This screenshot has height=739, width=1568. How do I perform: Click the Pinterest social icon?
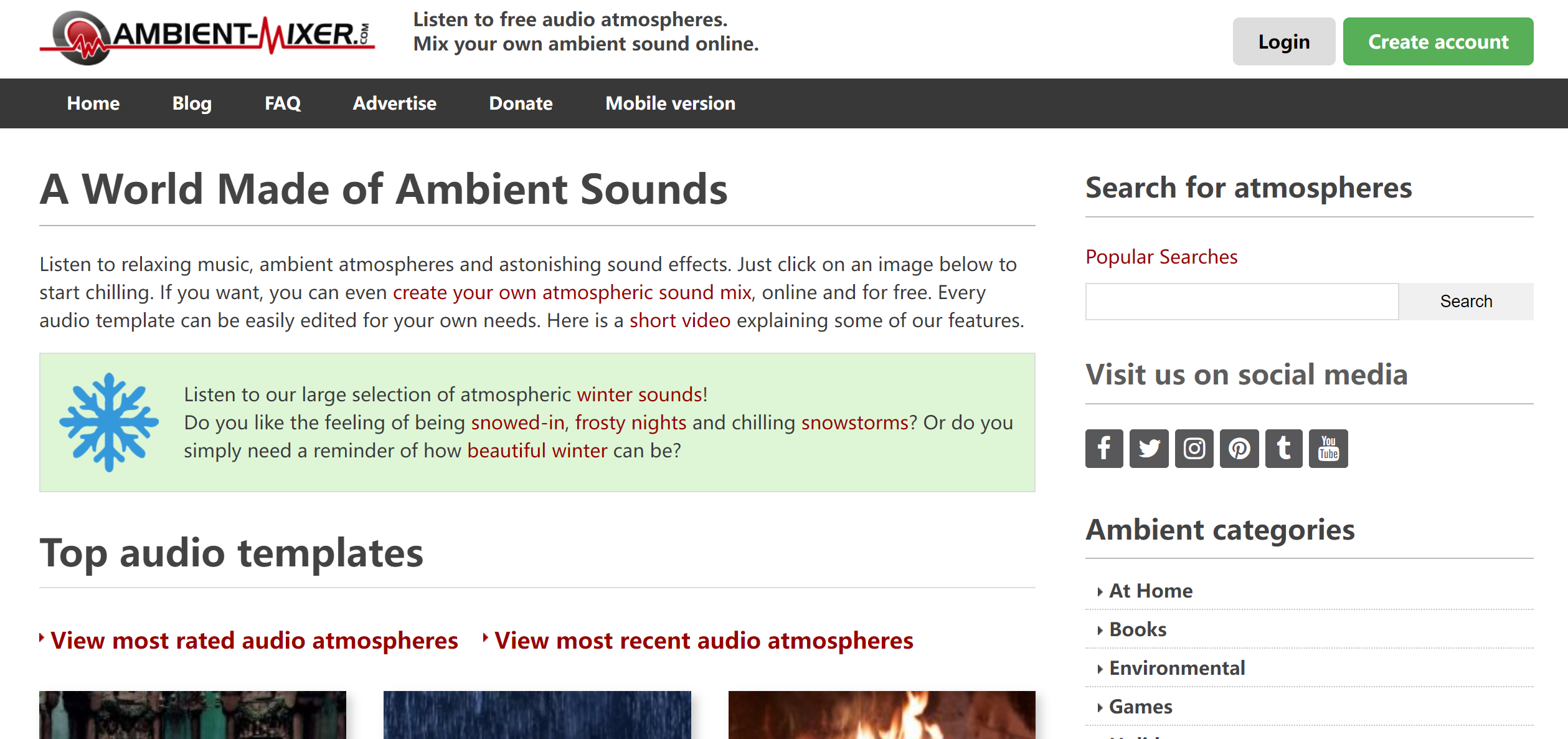(1239, 448)
